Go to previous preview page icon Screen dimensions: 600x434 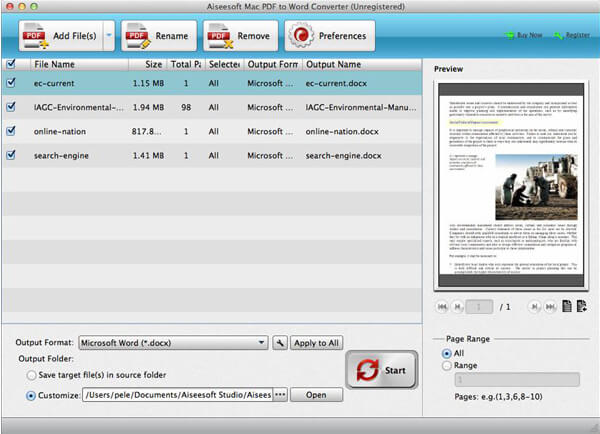click(458, 307)
